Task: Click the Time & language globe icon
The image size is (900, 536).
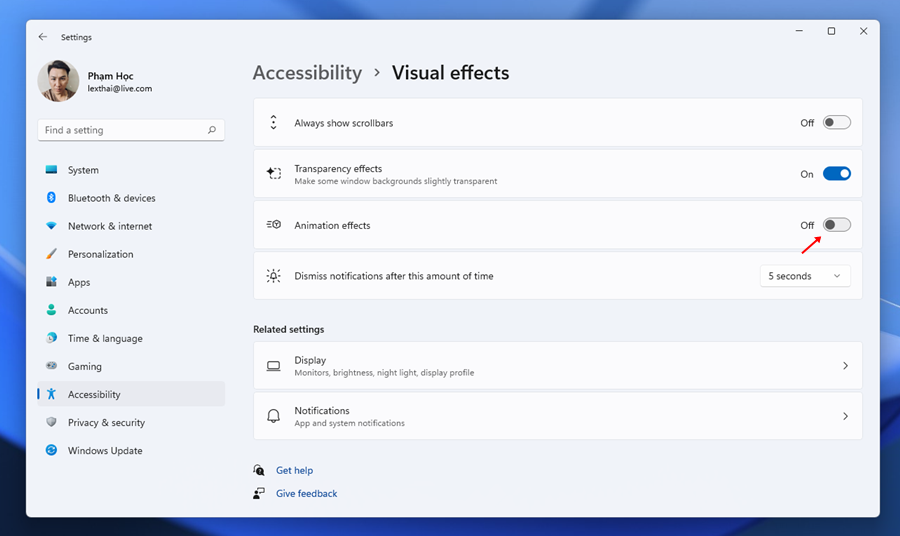Action: pyautogui.click(x=51, y=337)
